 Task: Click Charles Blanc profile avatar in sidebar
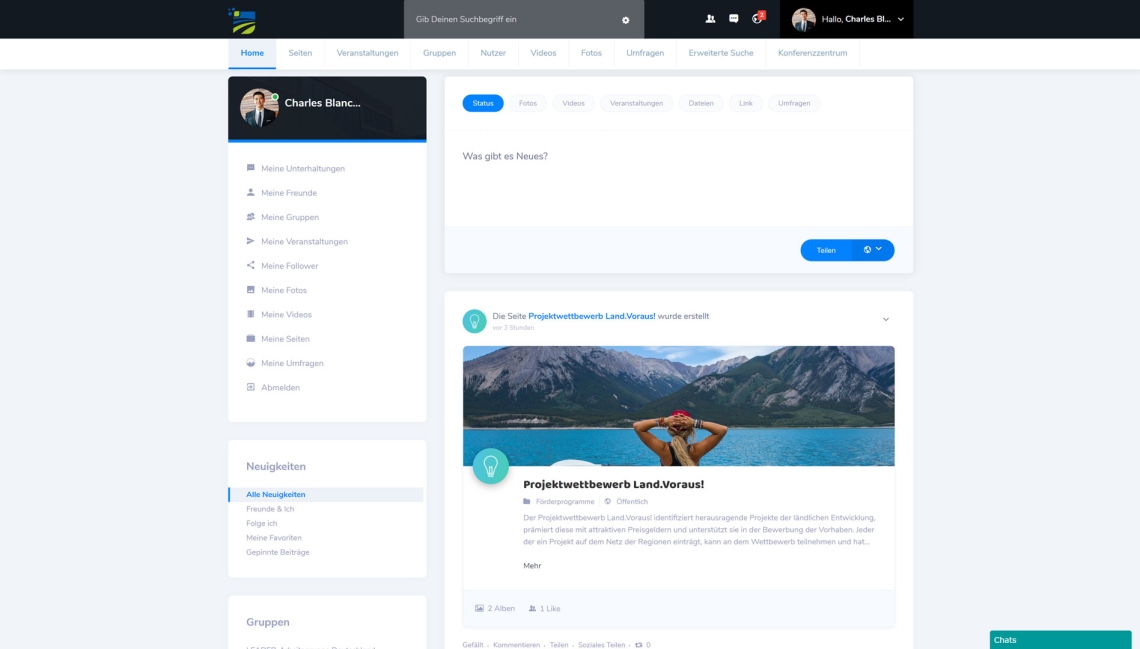tap(259, 108)
